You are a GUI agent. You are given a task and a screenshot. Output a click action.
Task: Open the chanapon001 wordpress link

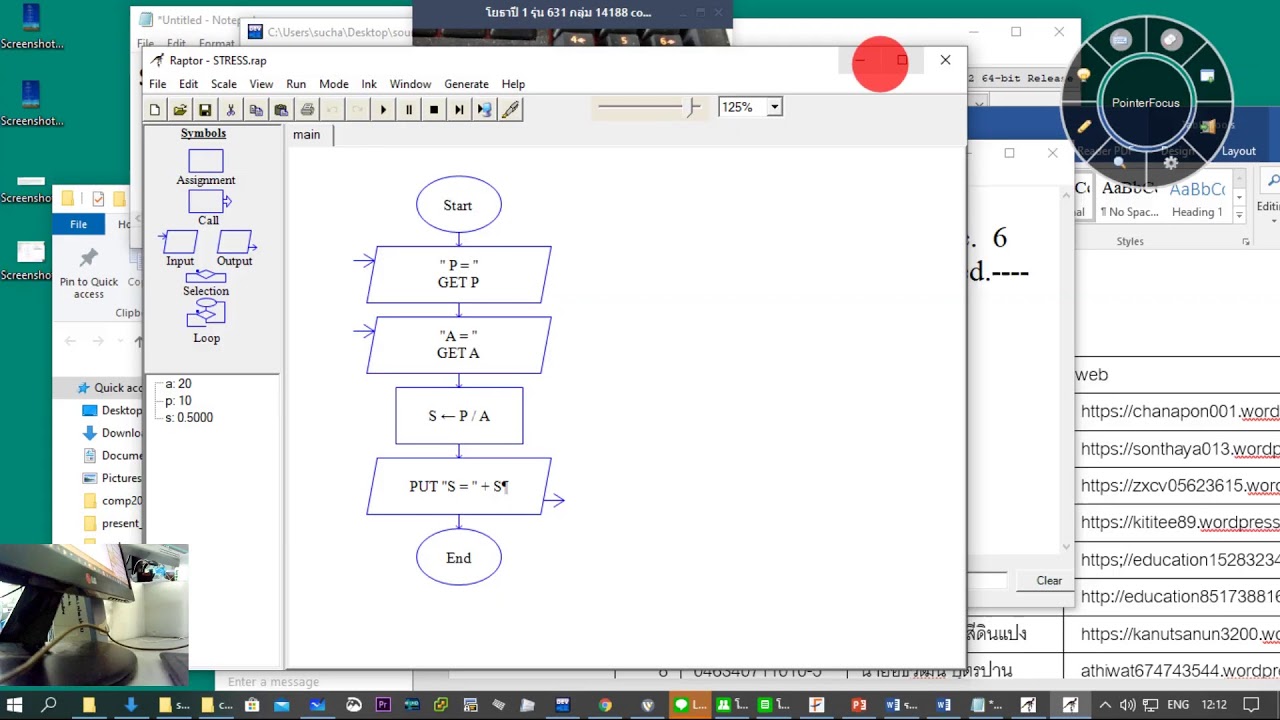[x=1180, y=412]
